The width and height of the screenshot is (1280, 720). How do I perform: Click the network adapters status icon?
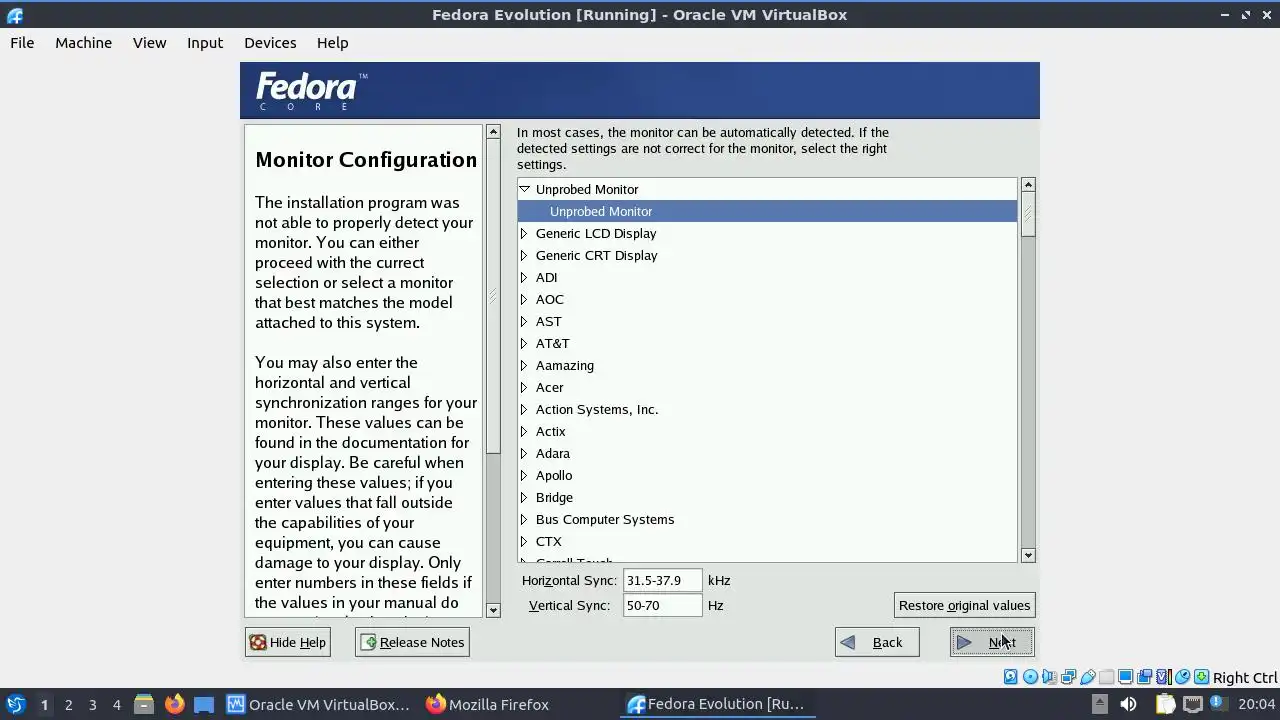click(x=1068, y=677)
